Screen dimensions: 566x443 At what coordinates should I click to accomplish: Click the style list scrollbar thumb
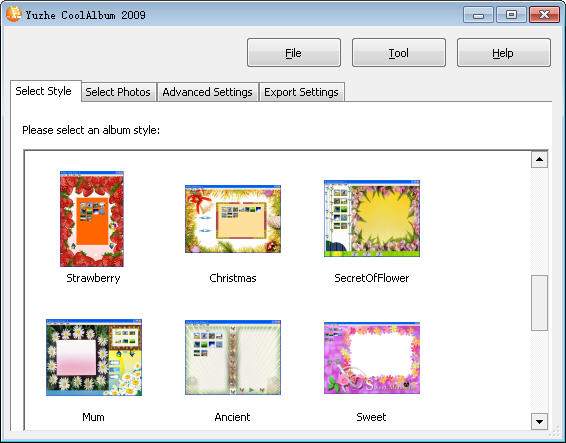tap(539, 303)
